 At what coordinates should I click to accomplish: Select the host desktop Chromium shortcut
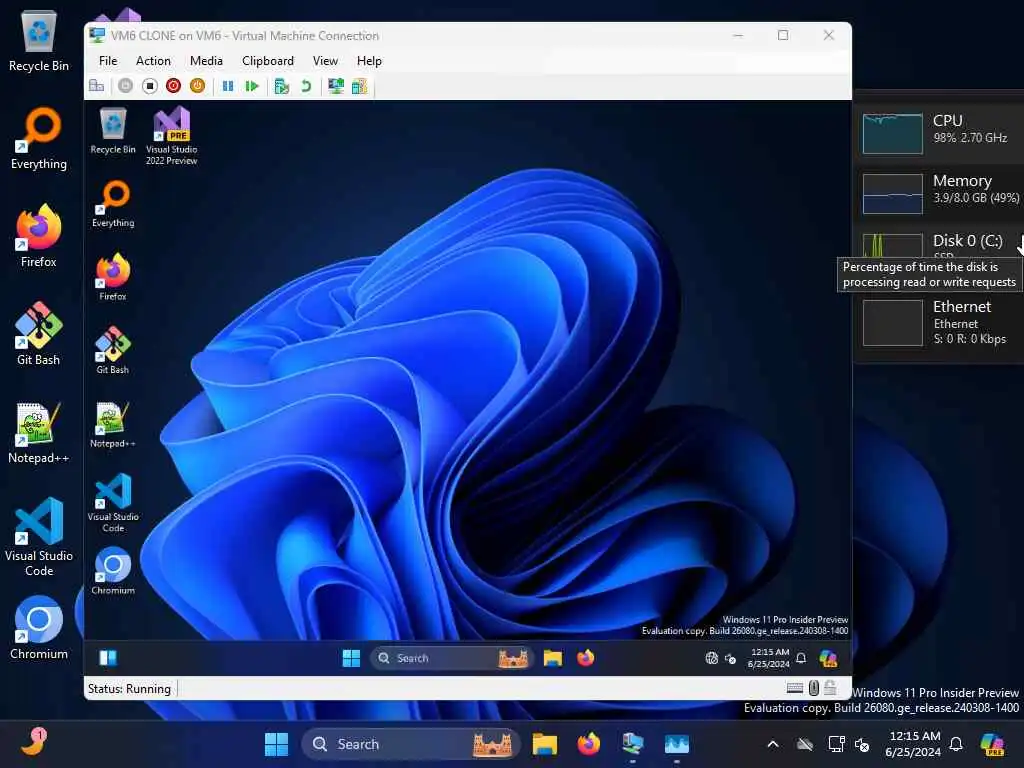[x=39, y=628]
